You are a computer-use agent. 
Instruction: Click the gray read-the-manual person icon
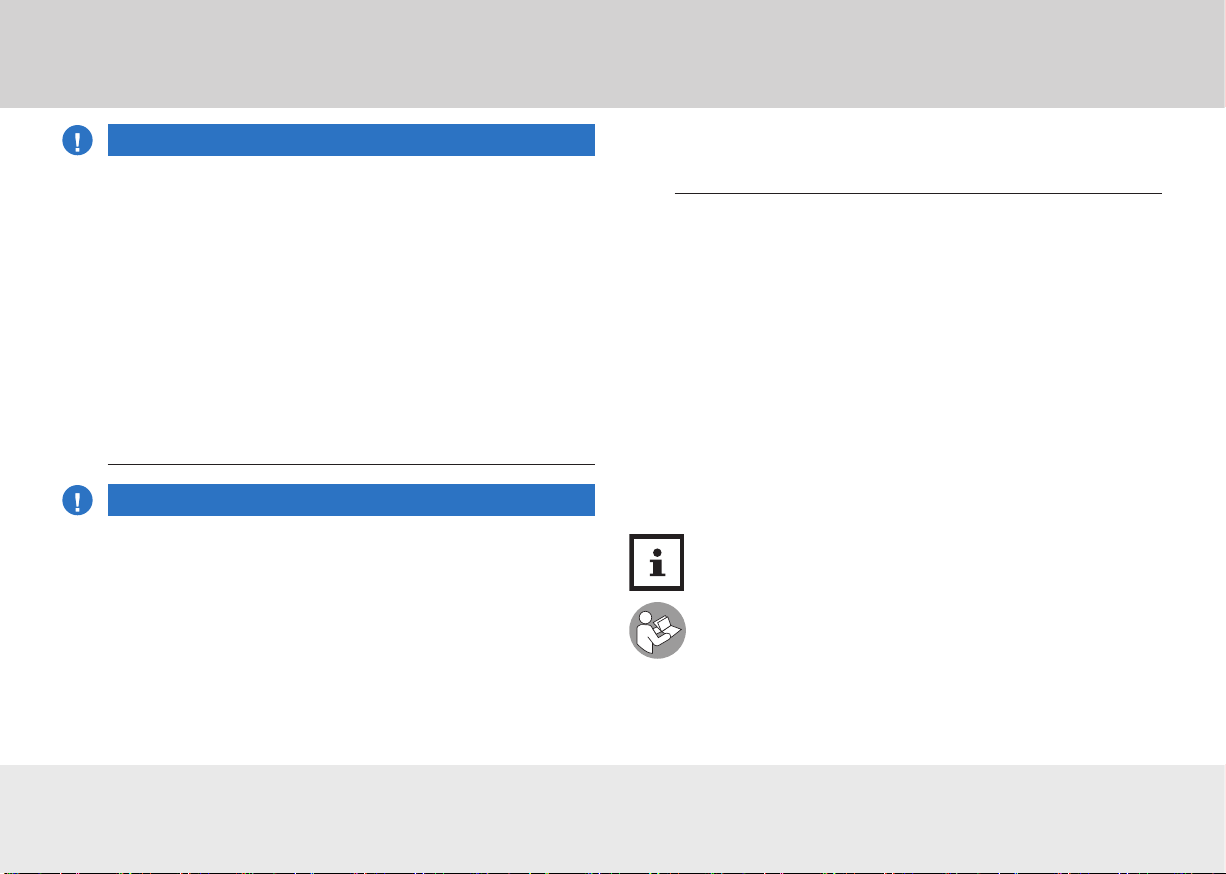click(657, 630)
